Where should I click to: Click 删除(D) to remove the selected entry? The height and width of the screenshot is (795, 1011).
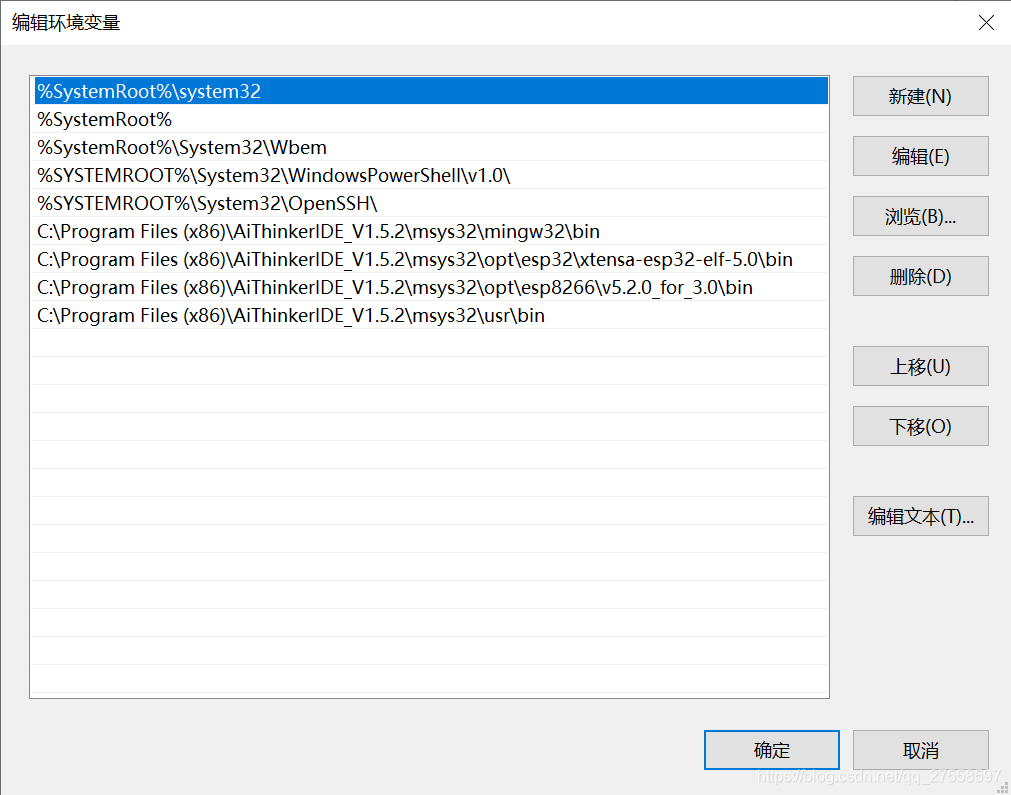point(919,276)
